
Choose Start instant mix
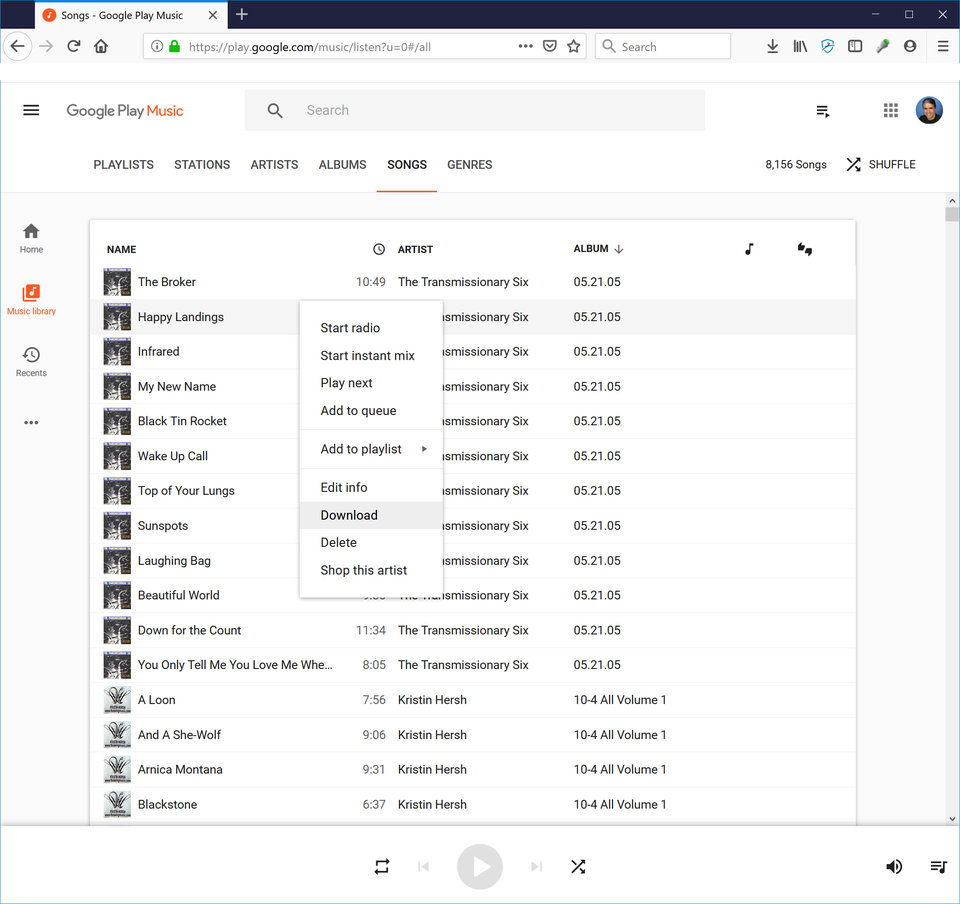pyautogui.click(x=371, y=356)
